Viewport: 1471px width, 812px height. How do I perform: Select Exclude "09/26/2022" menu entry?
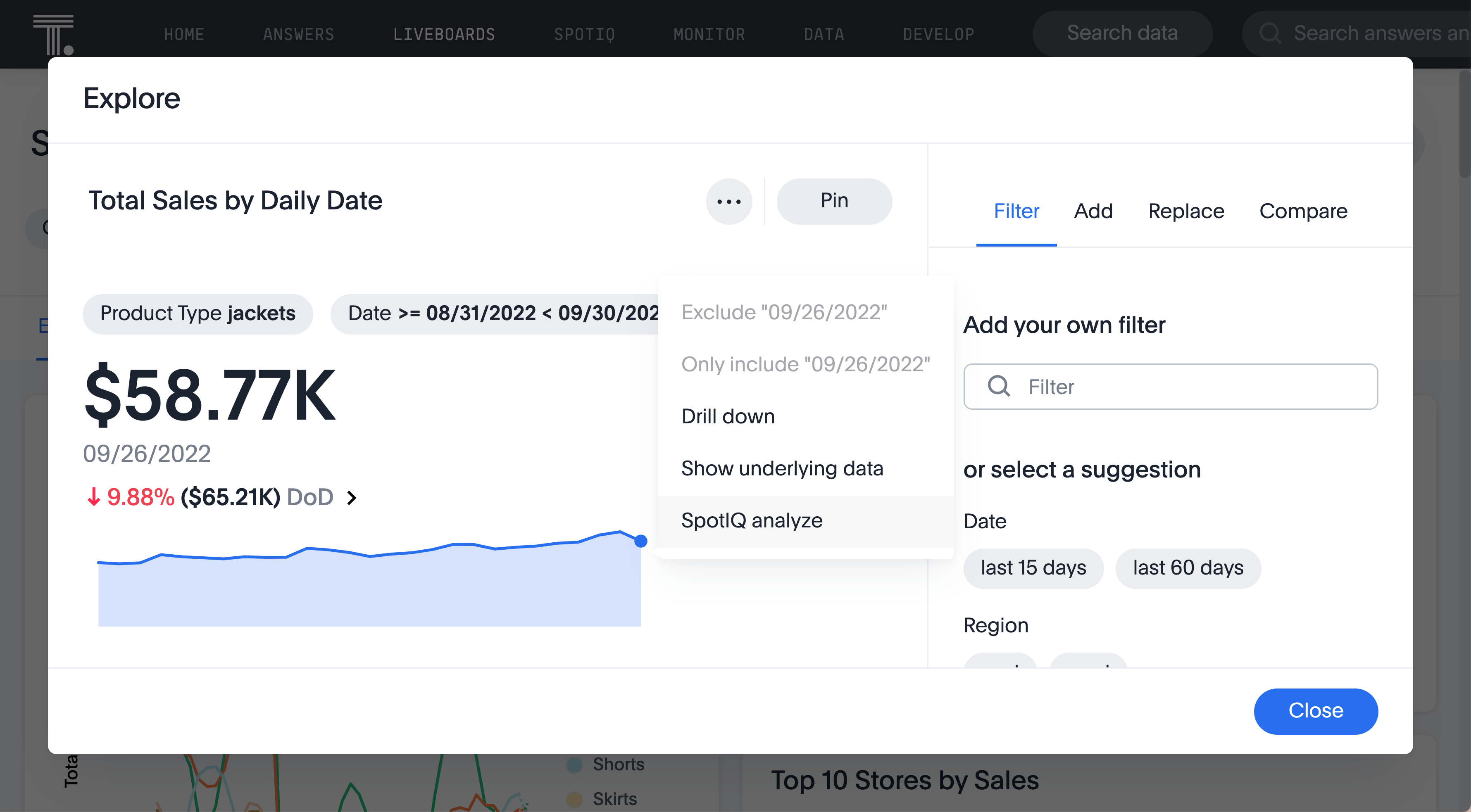point(806,312)
